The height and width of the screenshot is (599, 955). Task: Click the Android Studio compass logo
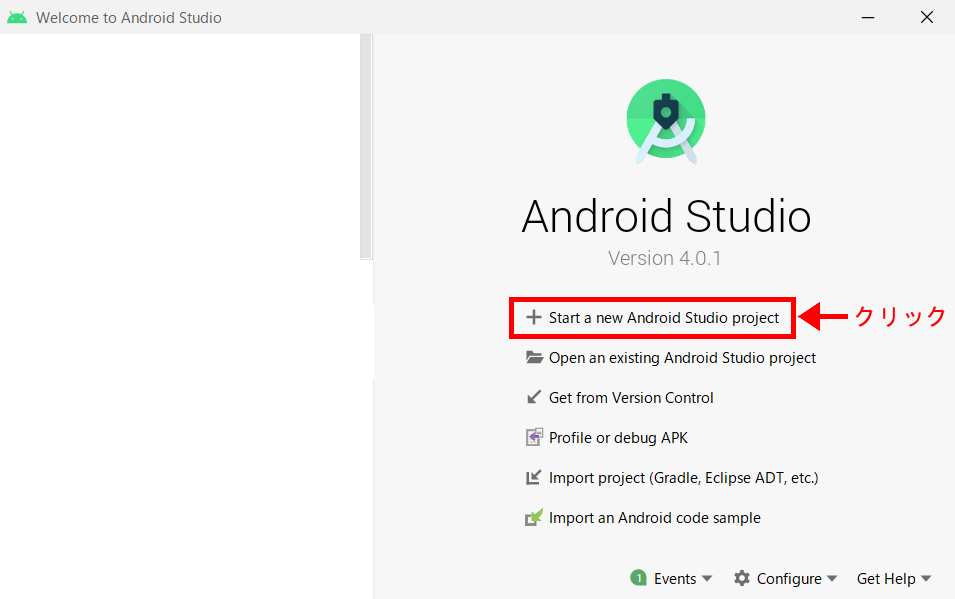(x=666, y=122)
